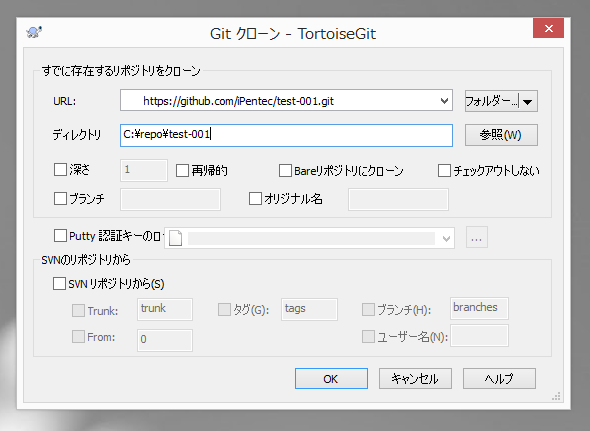Open help with ヘルプ button

pos(499,379)
